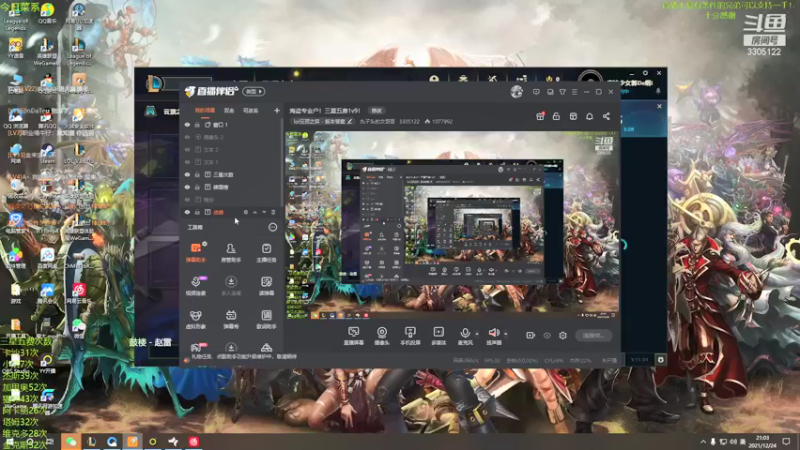Add a 手机投屏 phone mirroring source

pos(410,336)
